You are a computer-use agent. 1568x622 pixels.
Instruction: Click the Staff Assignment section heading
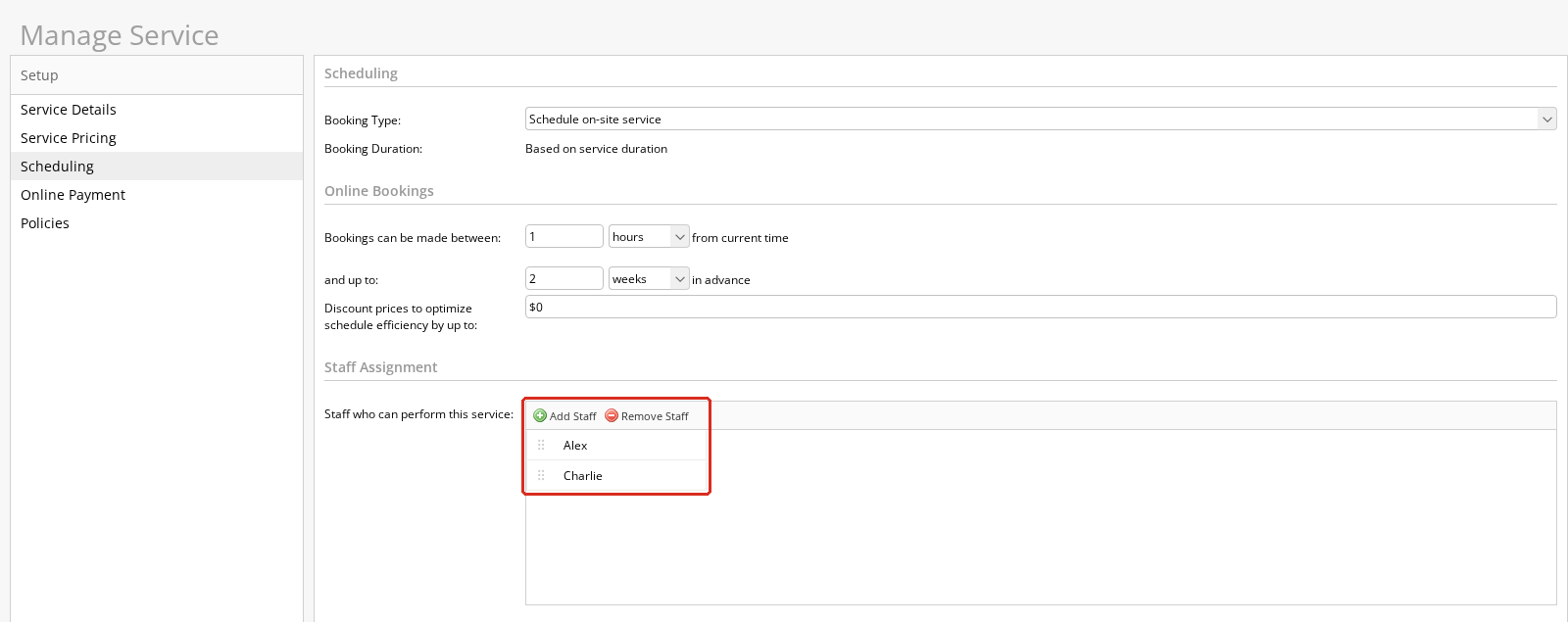pos(381,367)
